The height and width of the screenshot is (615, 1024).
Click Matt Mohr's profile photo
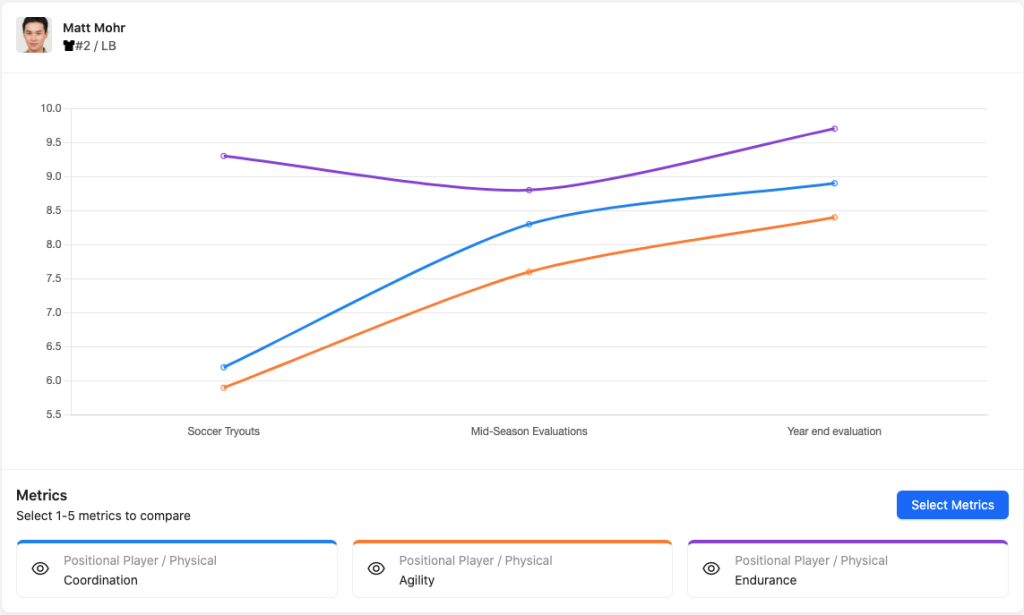click(34, 35)
